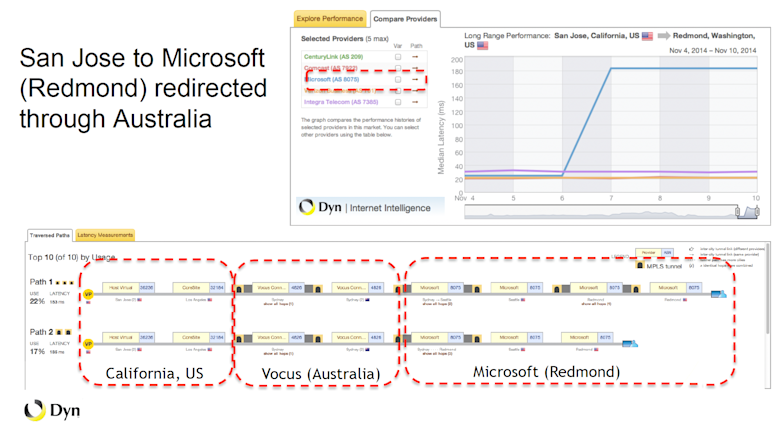The height and width of the screenshot is (435, 780).
Task: Select the left handle of the range slider
Action: [738, 212]
